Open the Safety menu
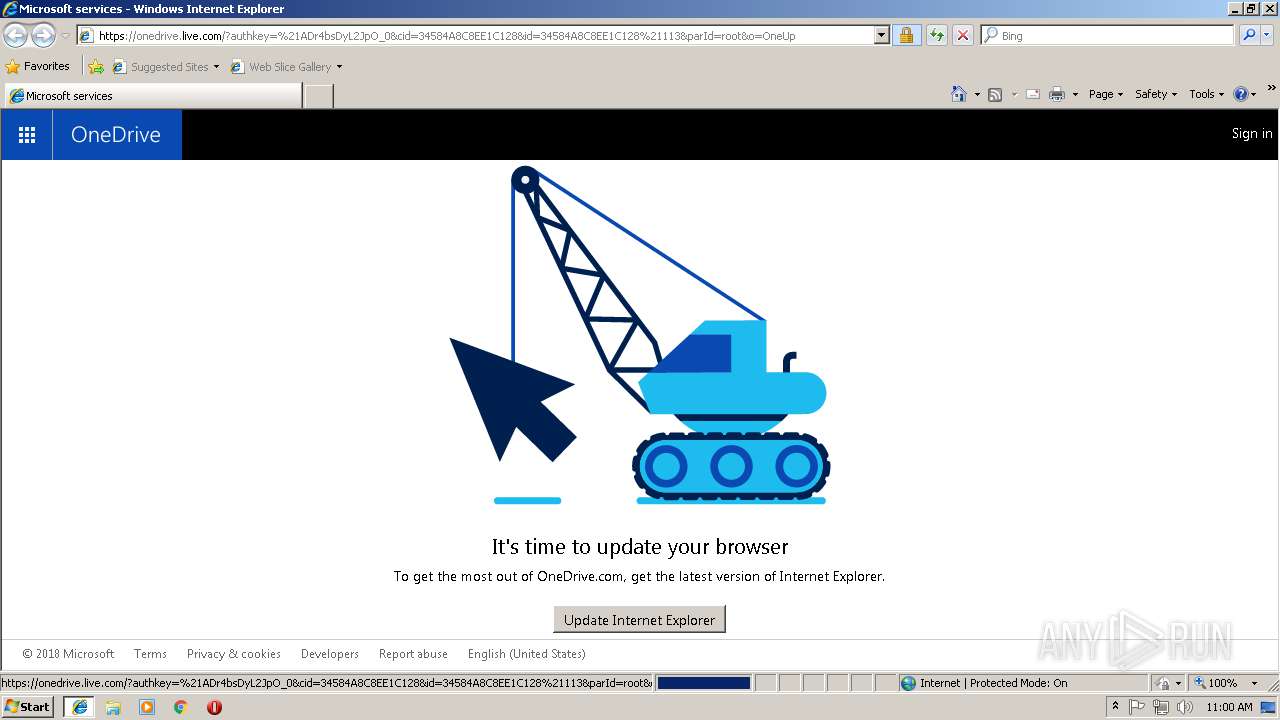 click(1156, 94)
